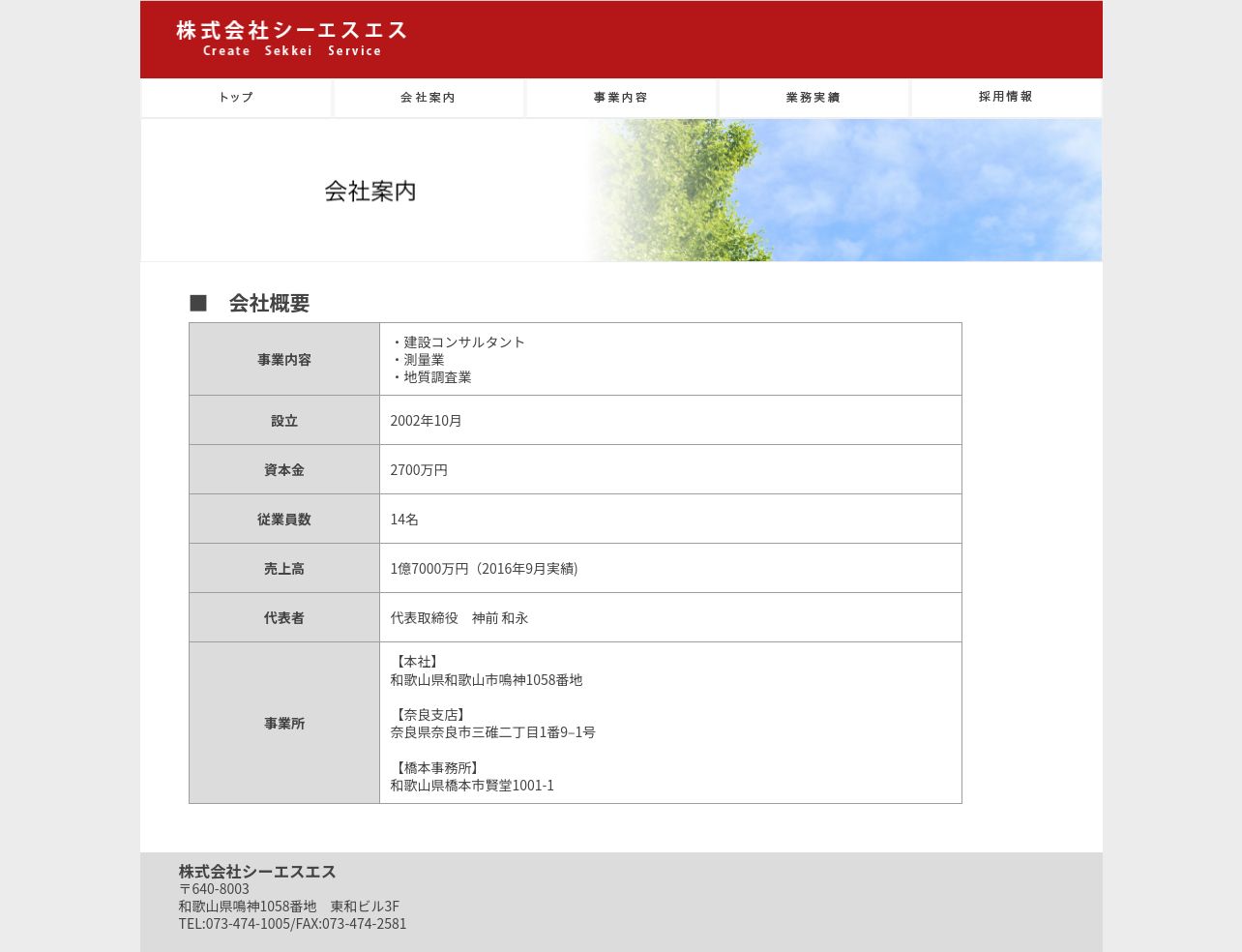Click the 和歌山市鳴神1058番地 address
The height and width of the screenshot is (952, 1242).
point(487,679)
